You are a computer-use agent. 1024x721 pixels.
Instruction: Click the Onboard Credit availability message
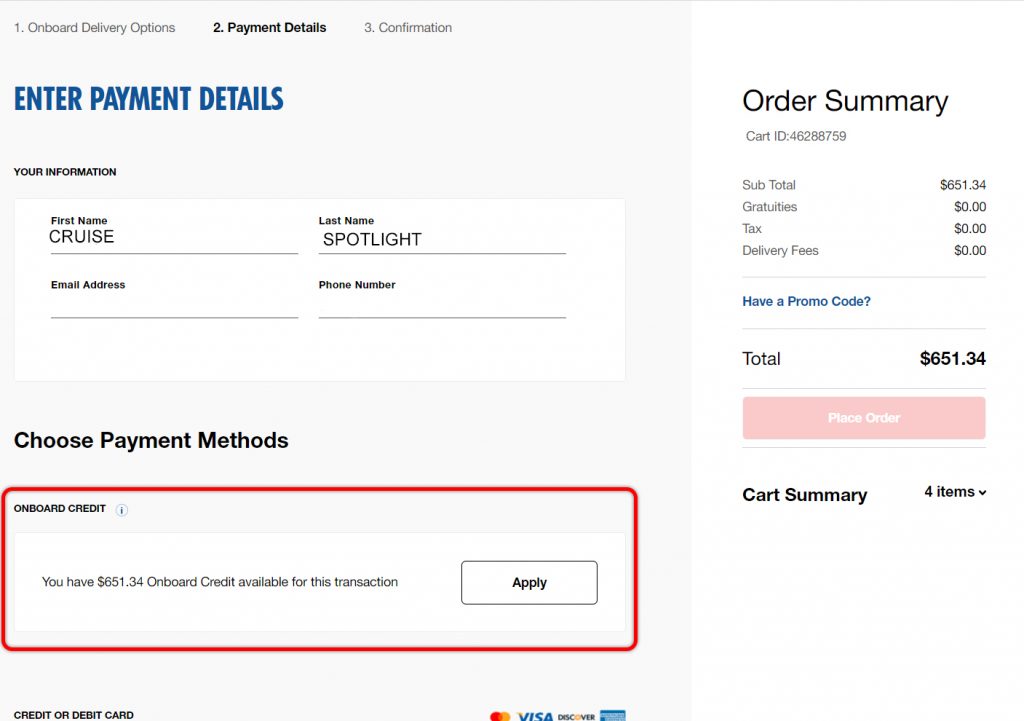(219, 582)
